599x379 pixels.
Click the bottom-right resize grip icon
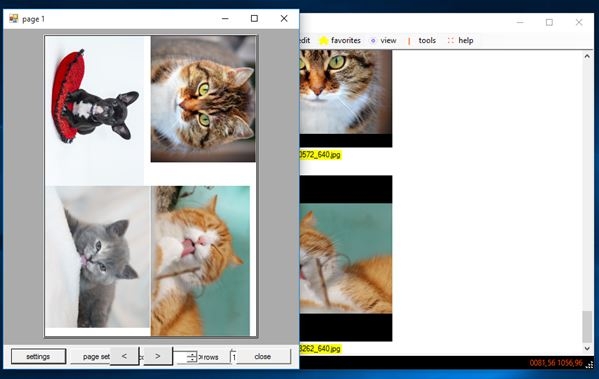[x=589, y=365]
